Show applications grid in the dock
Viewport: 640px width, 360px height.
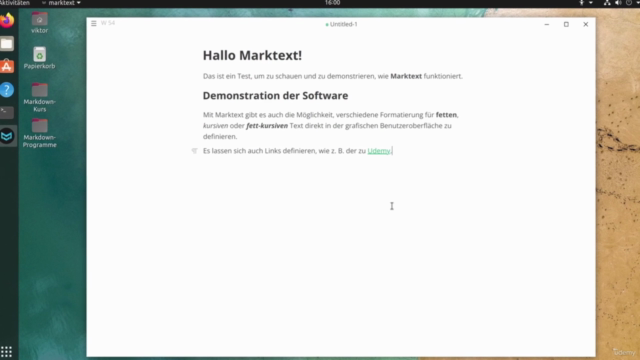[x=6, y=351]
